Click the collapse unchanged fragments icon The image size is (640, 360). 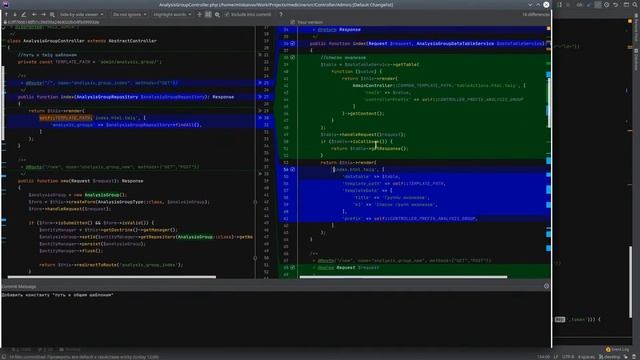click(x=199, y=14)
